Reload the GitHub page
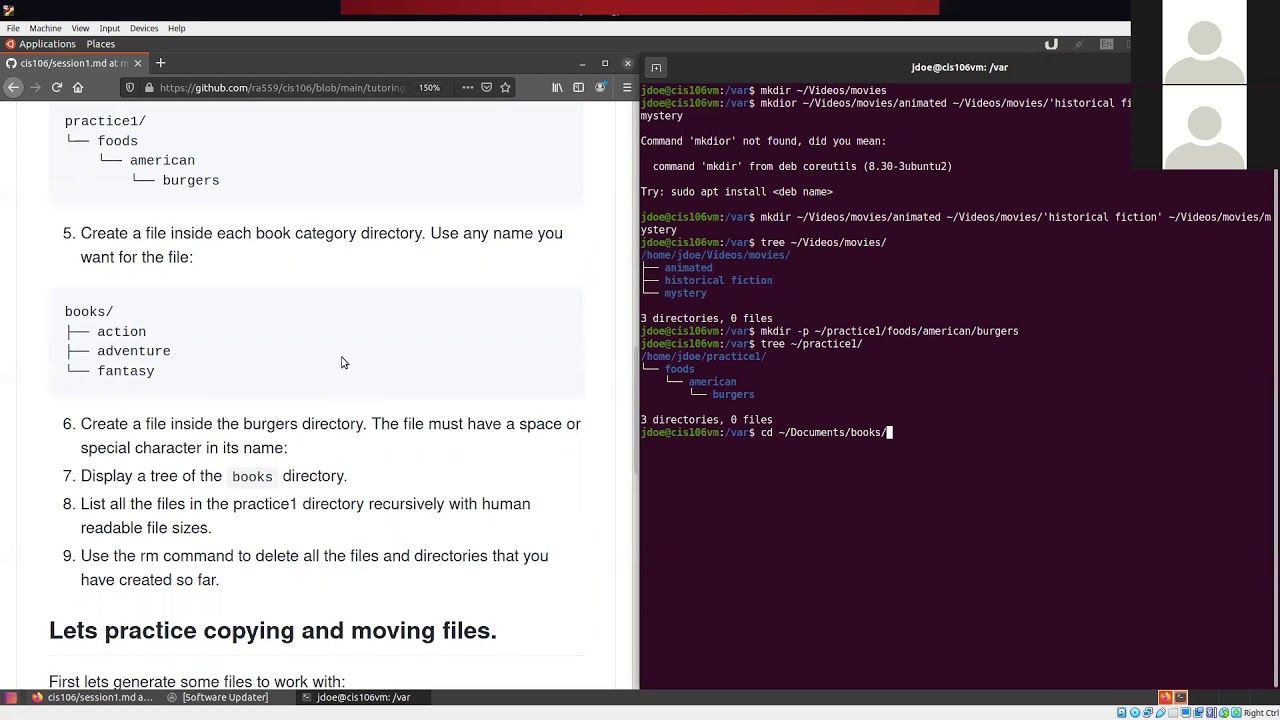The image size is (1280, 720). [x=57, y=88]
